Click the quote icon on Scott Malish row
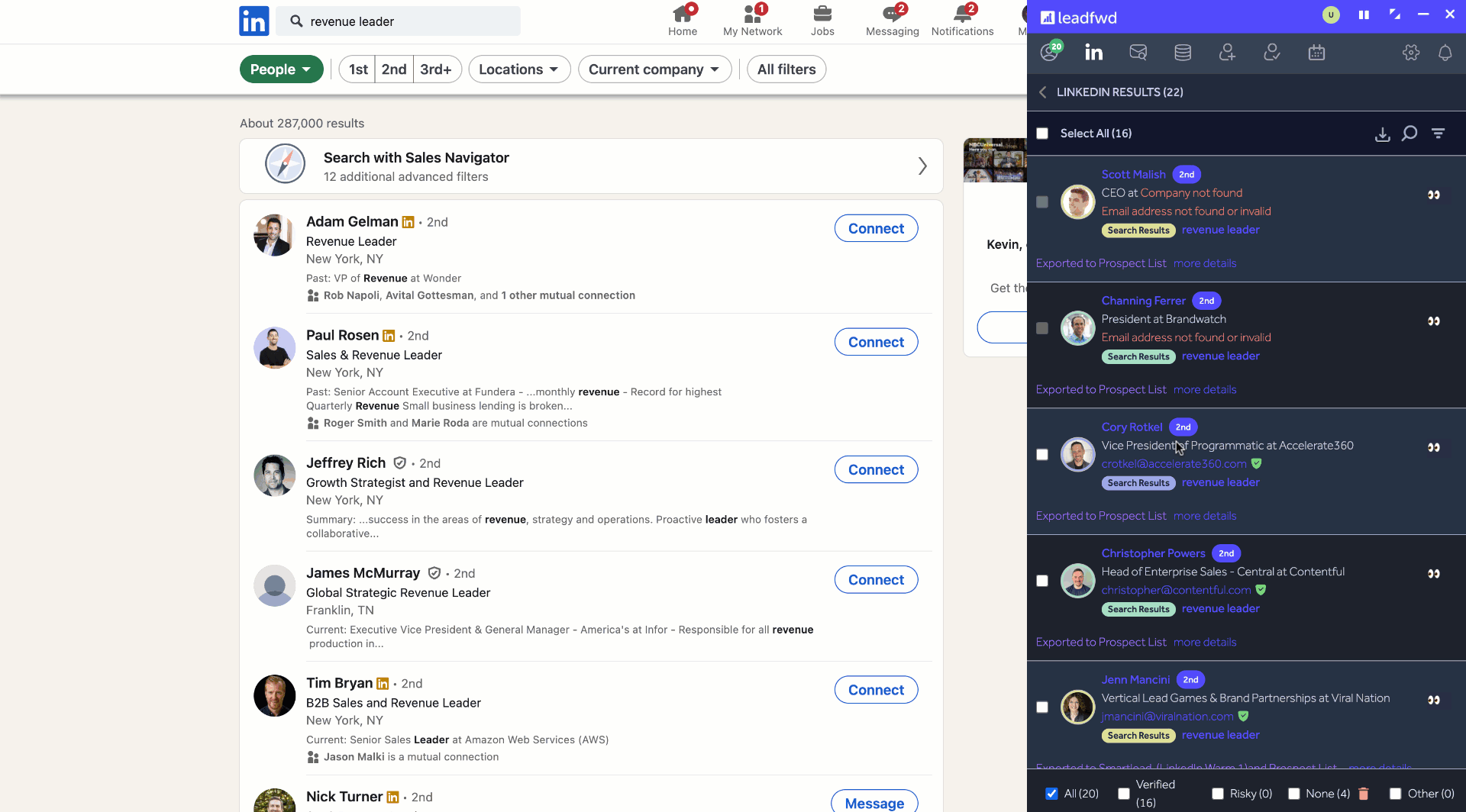The image size is (1466, 812). point(1434,195)
